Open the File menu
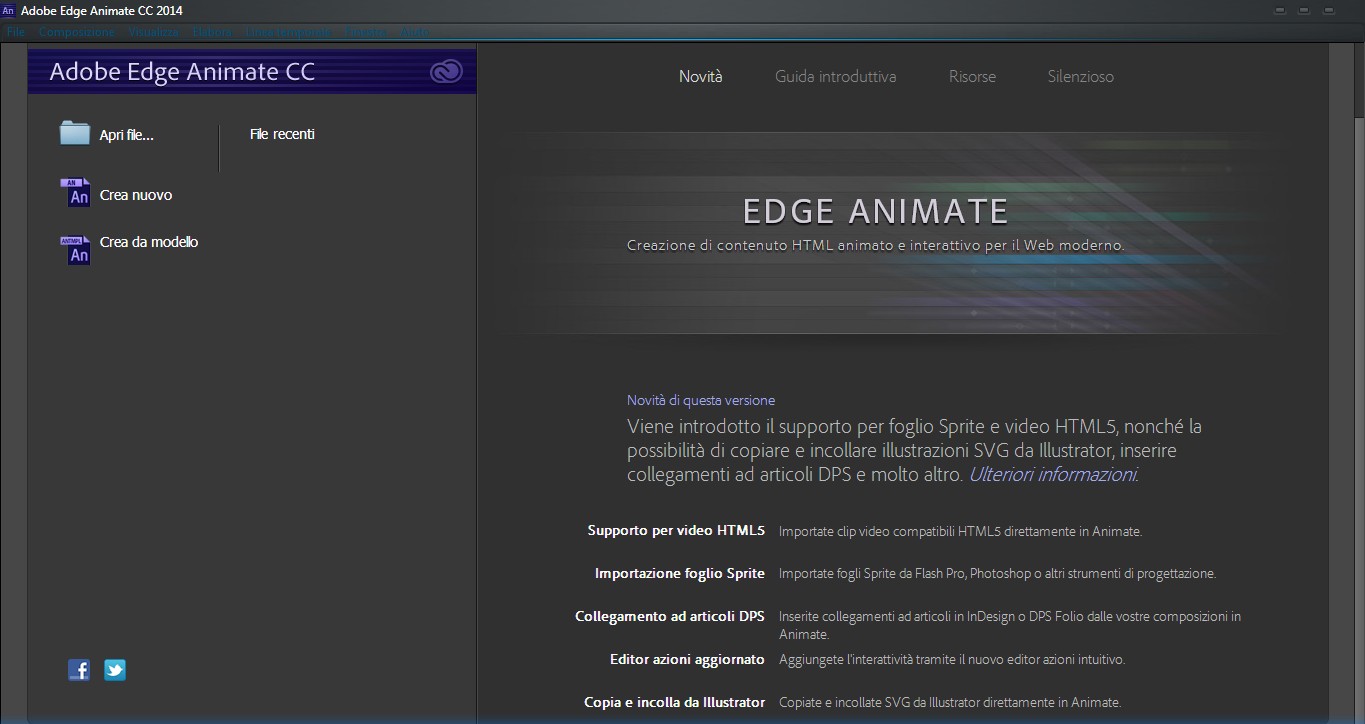 point(15,32)
